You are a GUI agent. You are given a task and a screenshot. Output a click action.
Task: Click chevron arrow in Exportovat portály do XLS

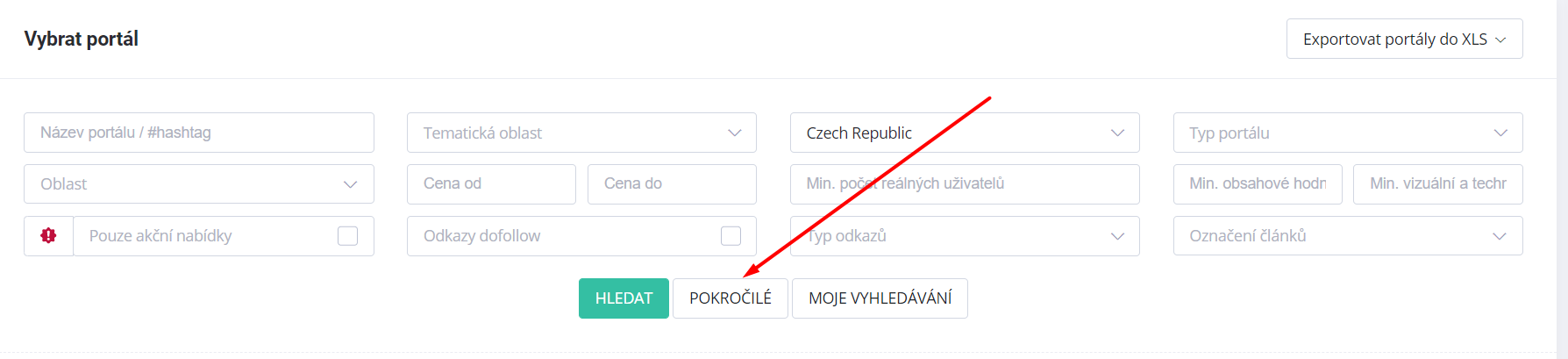pyautogui.click(x=1500, y=39)
